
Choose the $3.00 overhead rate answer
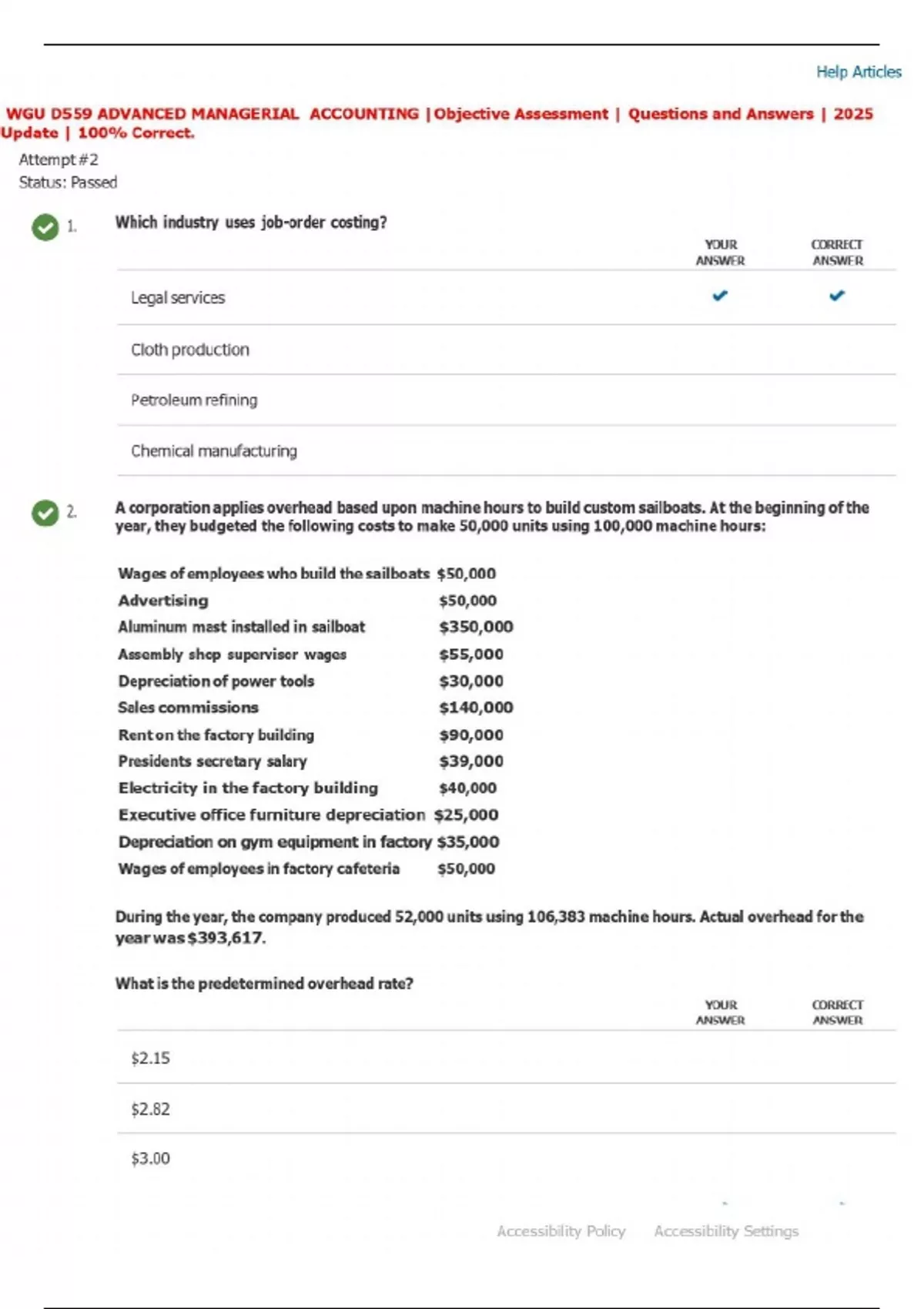[x=150, y=1159]
